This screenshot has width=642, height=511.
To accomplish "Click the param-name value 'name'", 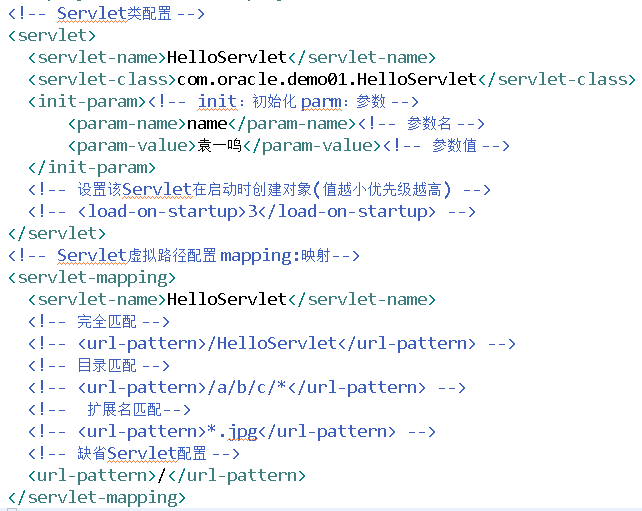I will (x=207, y=123).
